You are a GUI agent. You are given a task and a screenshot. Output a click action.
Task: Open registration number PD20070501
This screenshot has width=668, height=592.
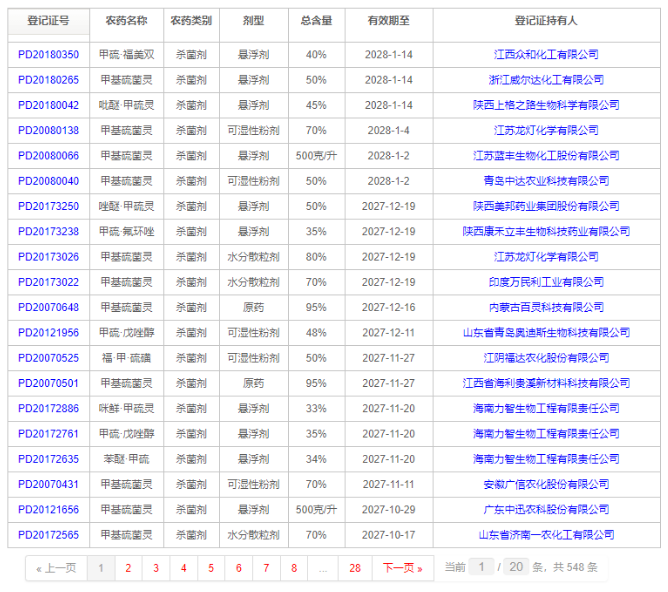[x=48, y=383]
